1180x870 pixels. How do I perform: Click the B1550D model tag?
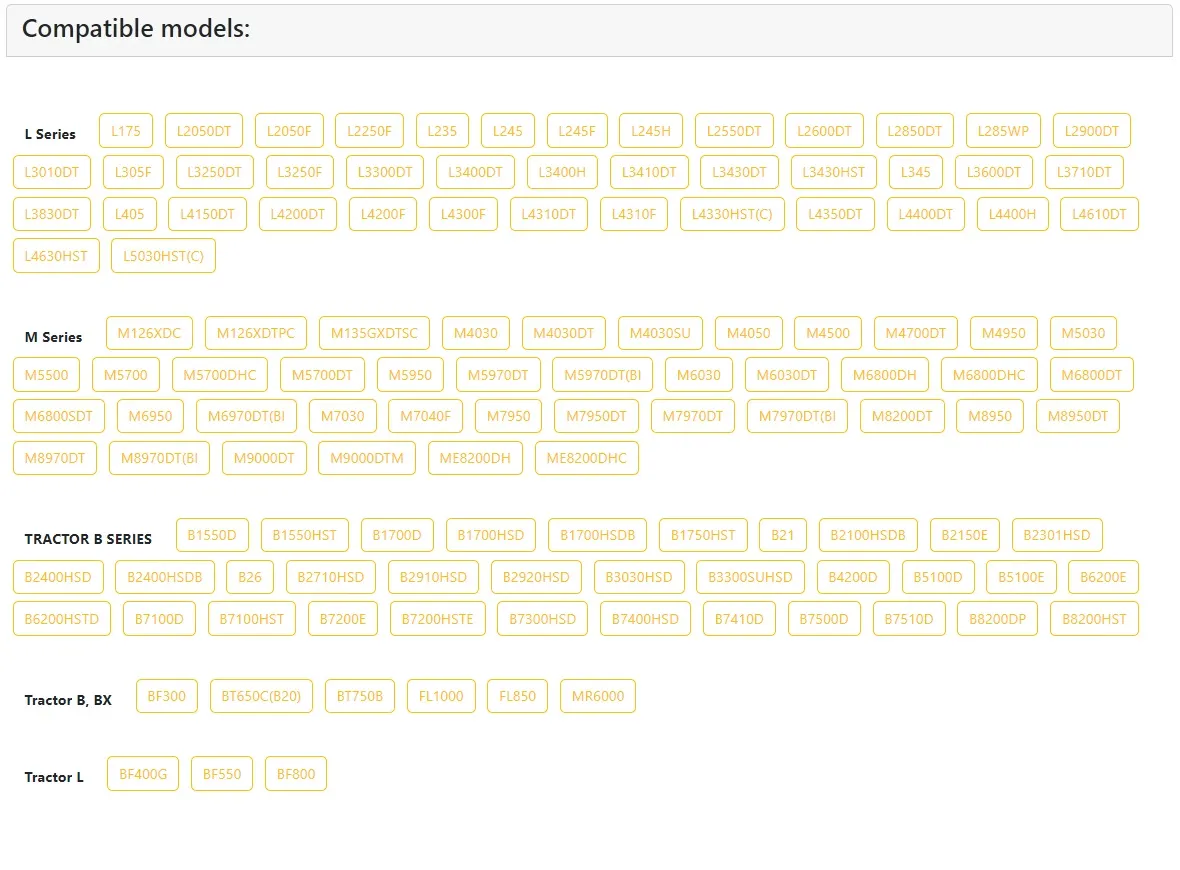point(212,535)
